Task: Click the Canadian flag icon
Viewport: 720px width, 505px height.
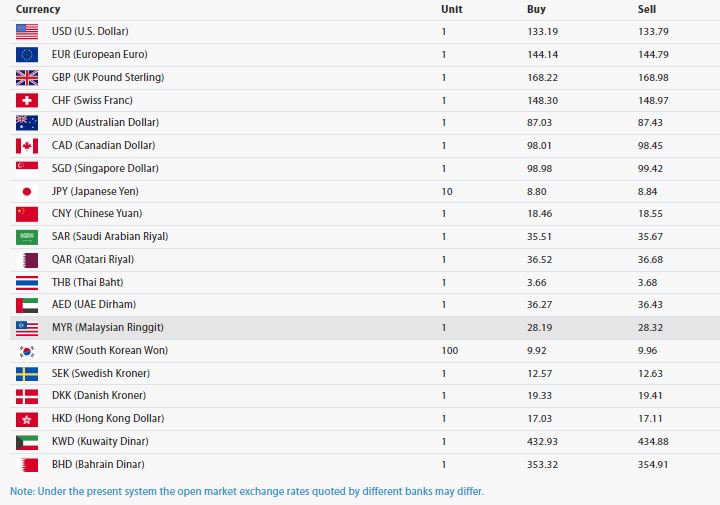Action: click(27, 146)
